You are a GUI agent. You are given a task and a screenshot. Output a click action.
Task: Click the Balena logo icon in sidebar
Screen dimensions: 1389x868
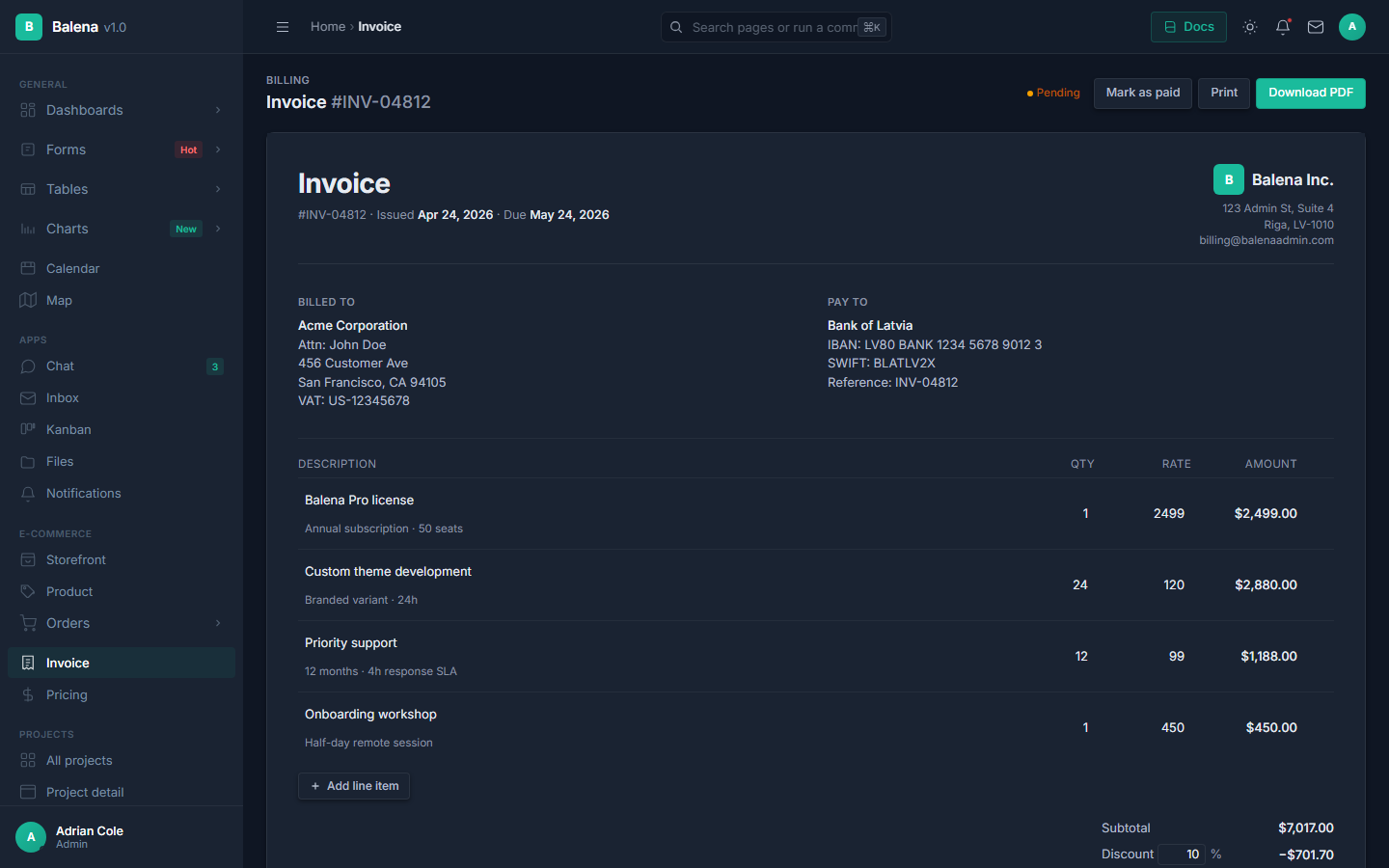point(29,27)
